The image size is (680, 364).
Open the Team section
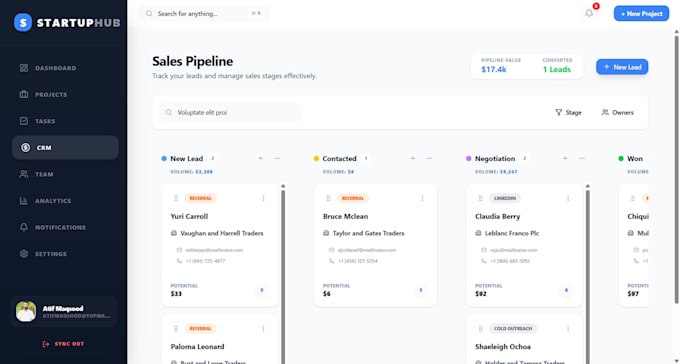point(65,174)
